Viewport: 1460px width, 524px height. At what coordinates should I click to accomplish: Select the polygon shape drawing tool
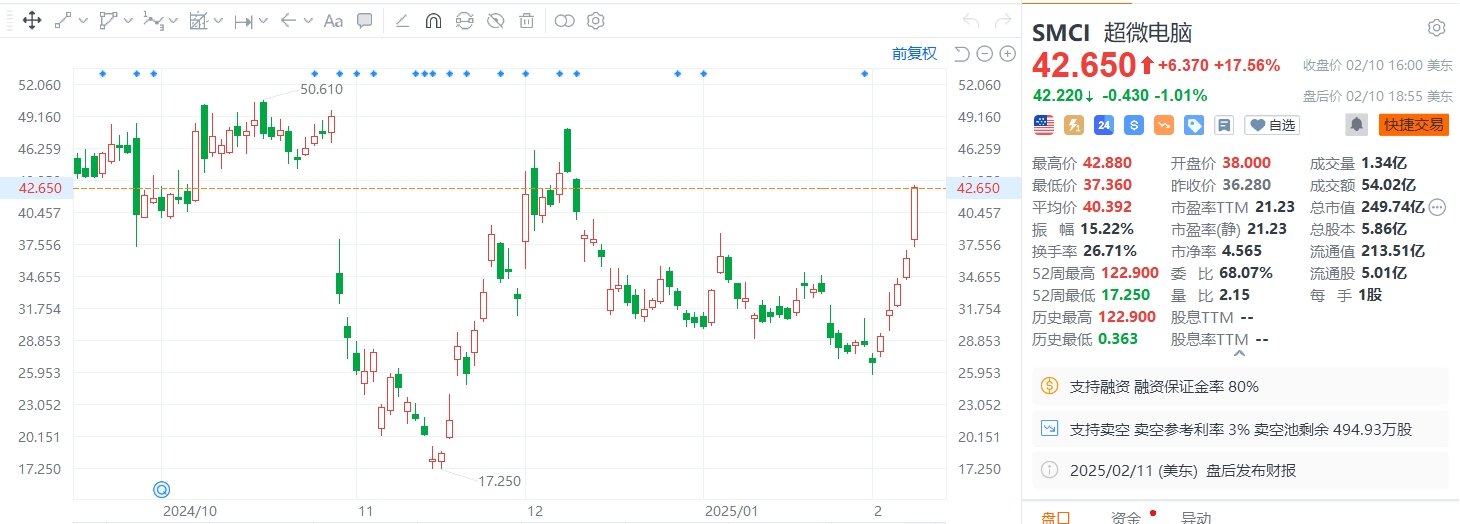(x=109, y=20)
